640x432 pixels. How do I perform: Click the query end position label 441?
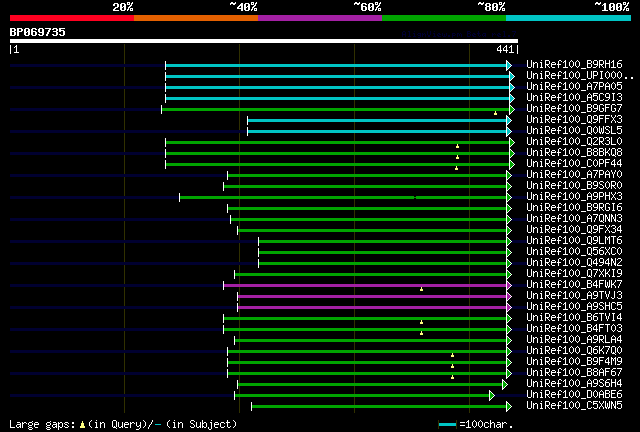(505, 49)
